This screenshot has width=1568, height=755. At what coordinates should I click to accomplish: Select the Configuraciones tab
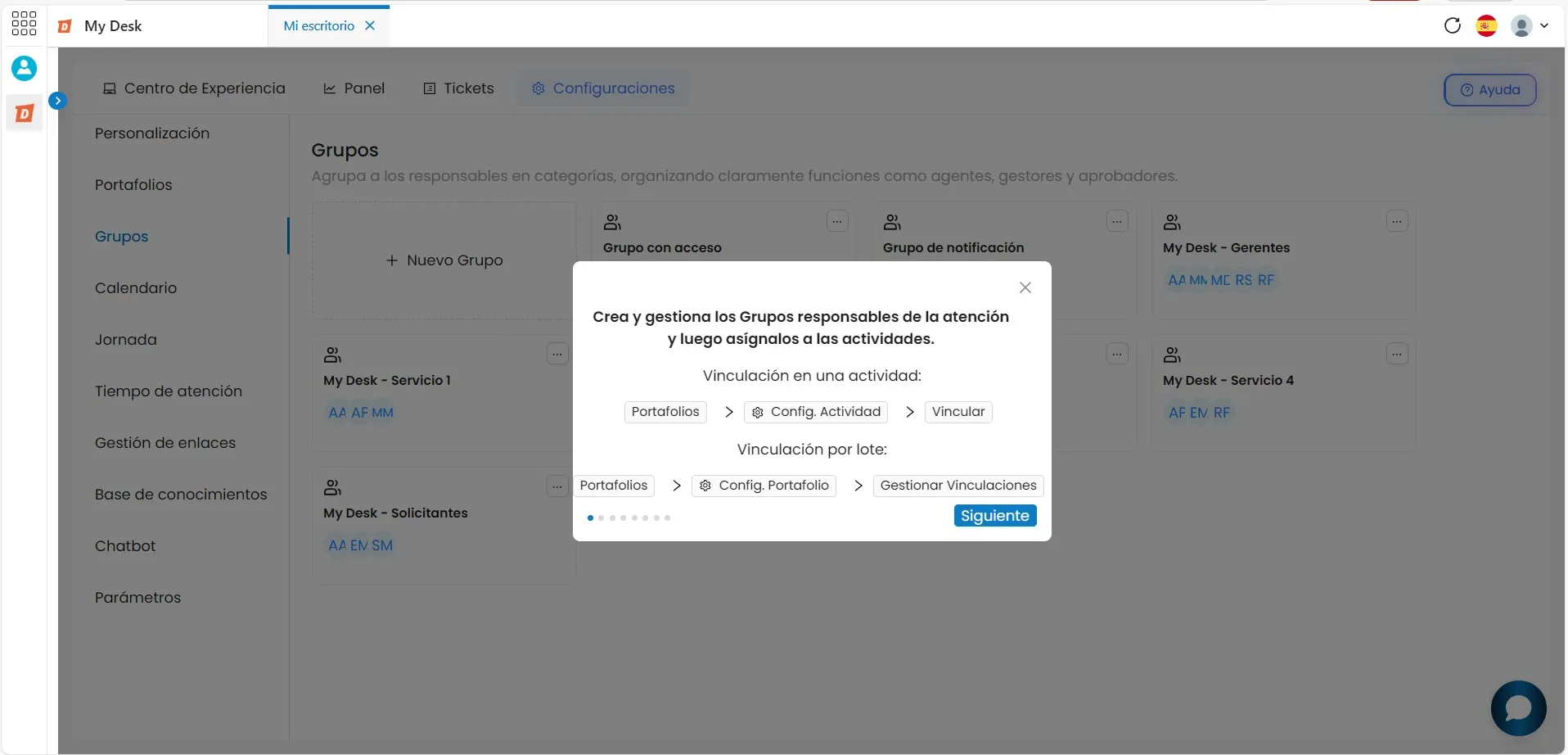(603, 88)
